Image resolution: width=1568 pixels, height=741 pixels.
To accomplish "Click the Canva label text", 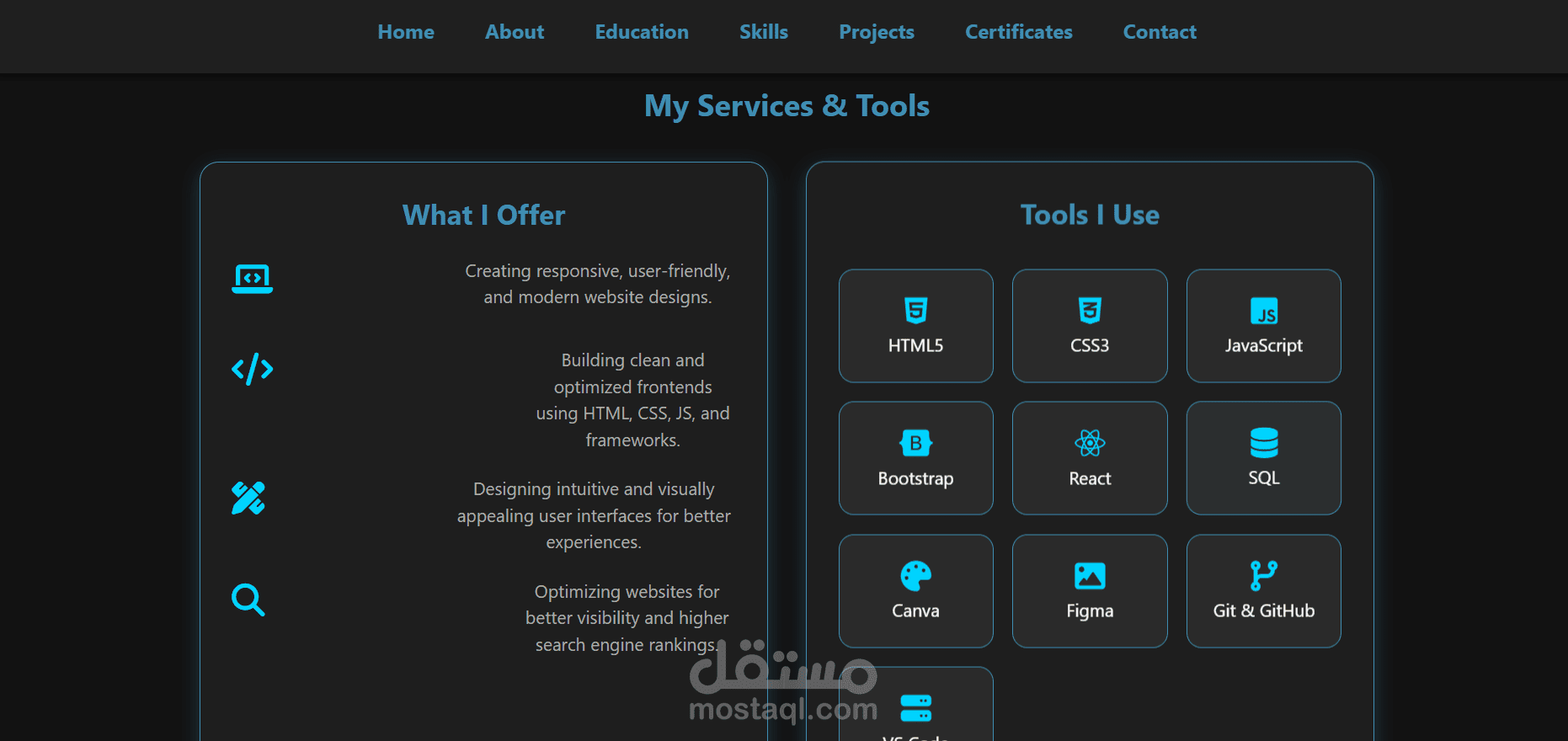I will pyautogui.click(x=916, y=610).
